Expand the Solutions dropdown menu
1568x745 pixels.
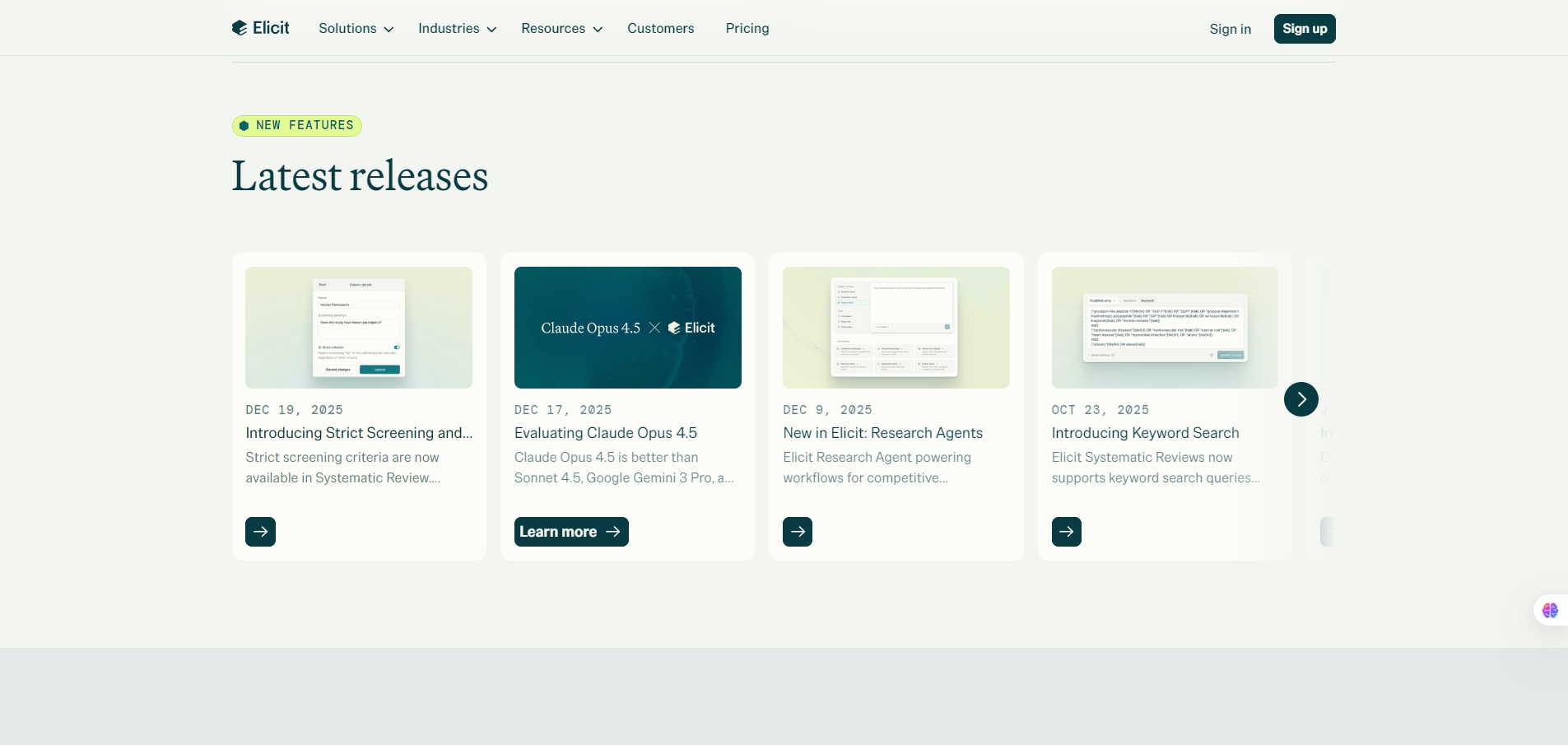356,29
